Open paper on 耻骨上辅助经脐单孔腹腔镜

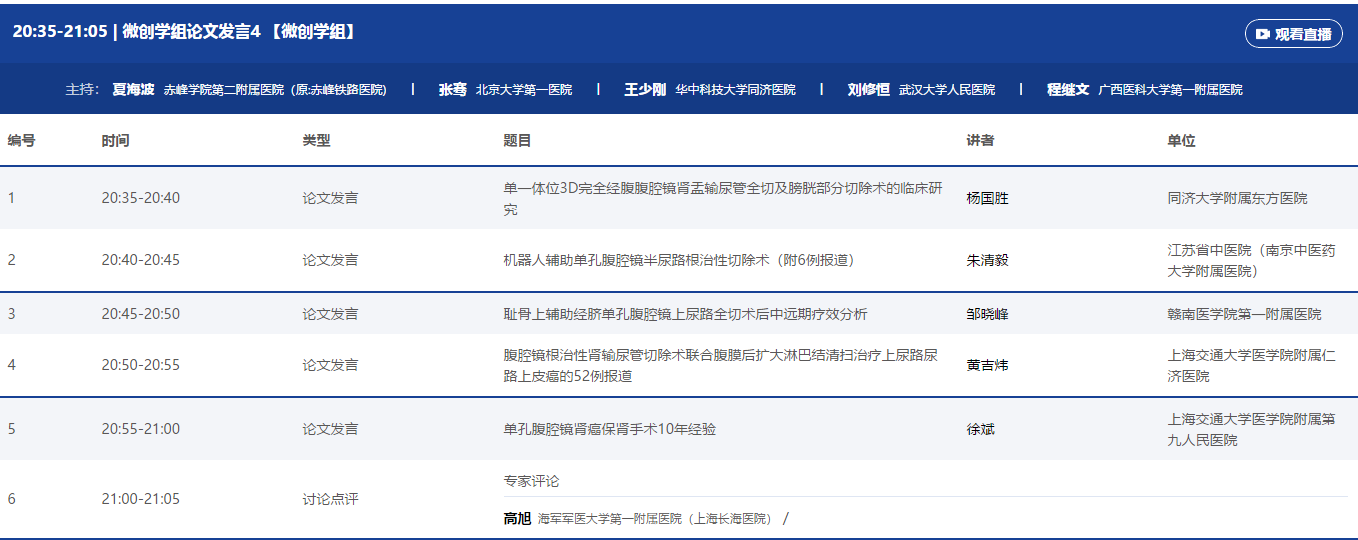685,314
